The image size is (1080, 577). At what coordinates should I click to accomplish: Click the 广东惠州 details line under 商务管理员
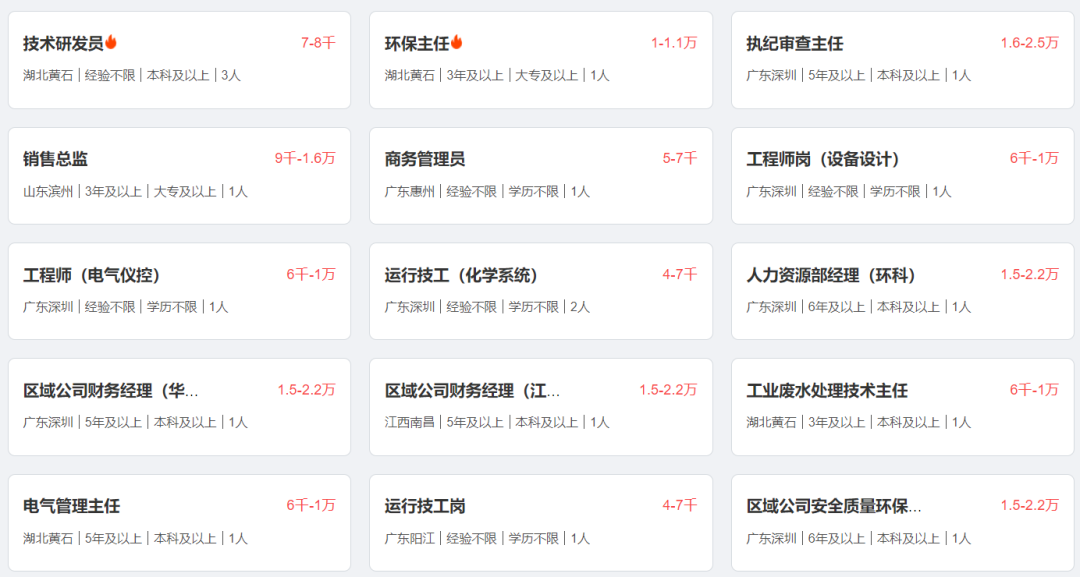487,191
